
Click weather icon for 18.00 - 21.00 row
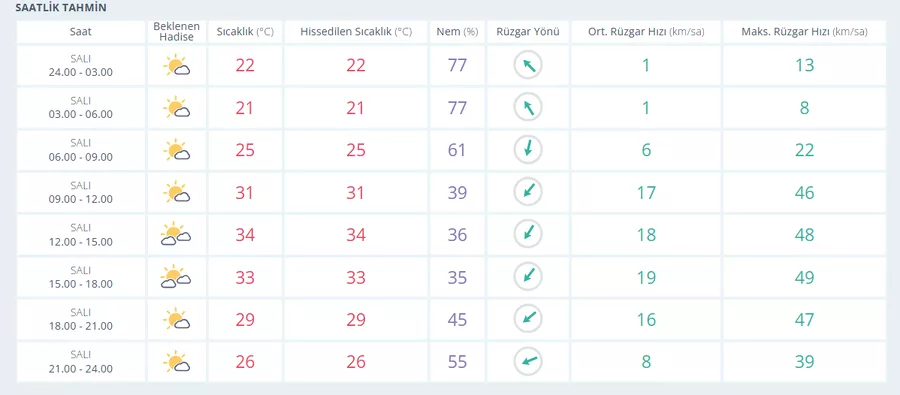pyautogui.click(x=177, y=320)
